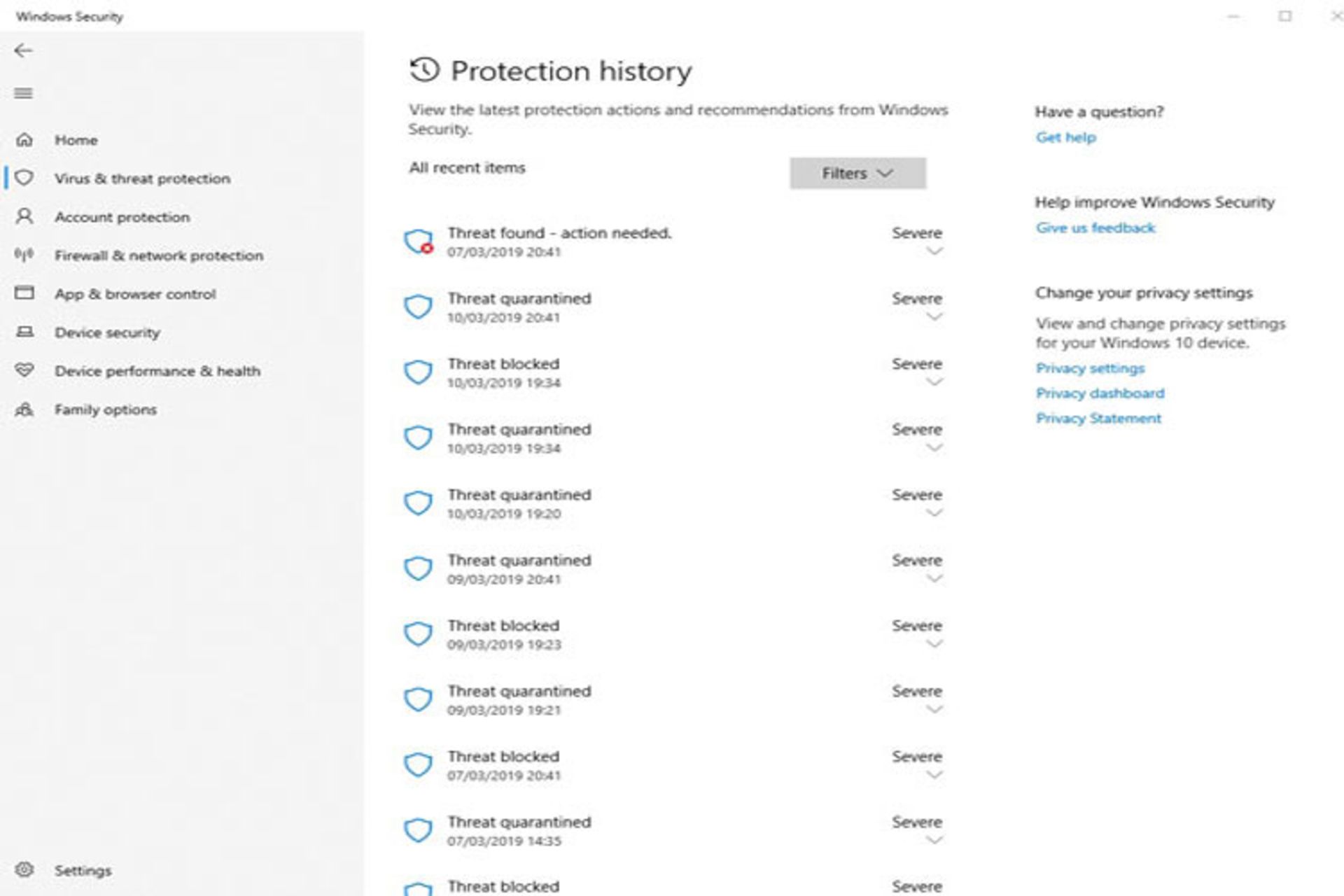Open the Privacy dashboard link
Screen dimensions: 1344x896
pyautogui.click(x=1100, y=393)
